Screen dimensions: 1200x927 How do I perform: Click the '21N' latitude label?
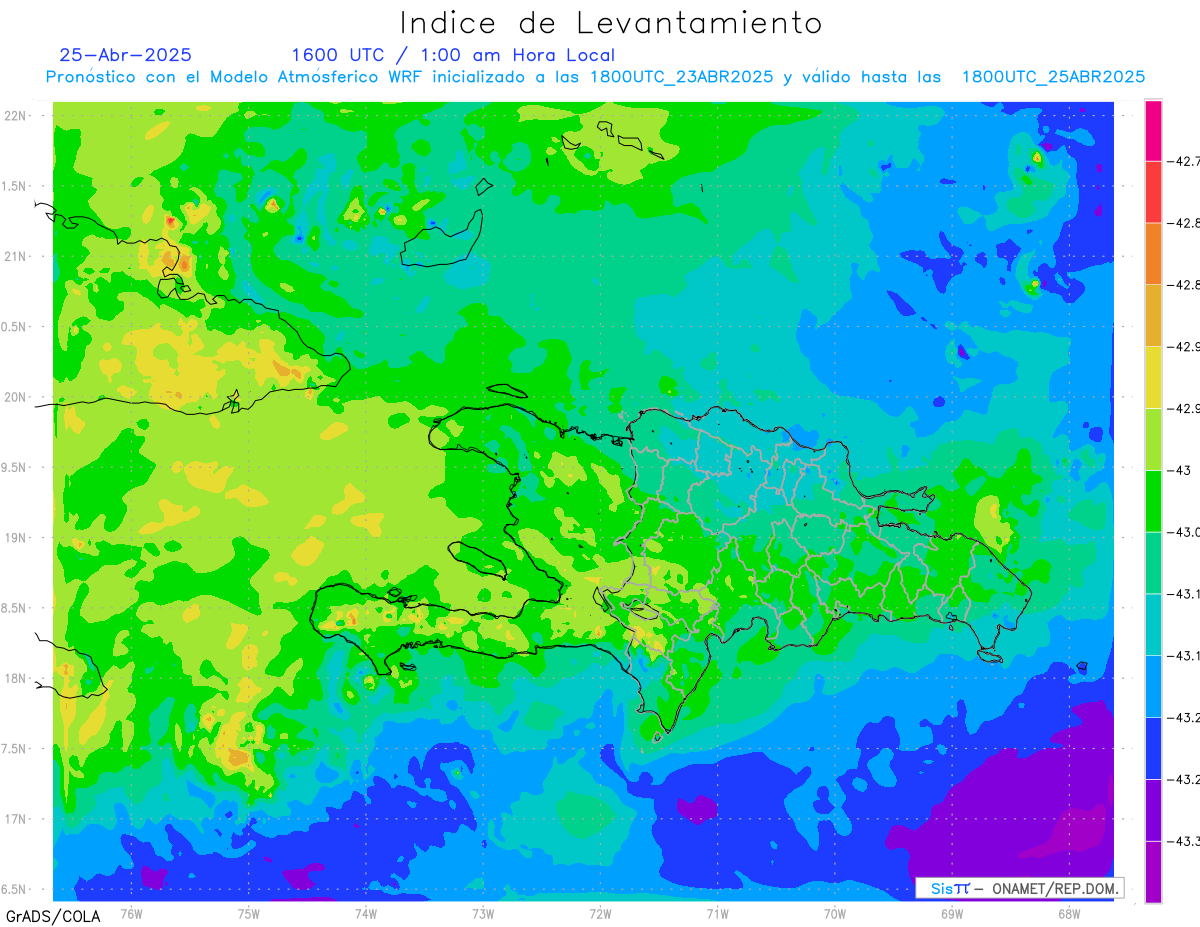point(15,257)
